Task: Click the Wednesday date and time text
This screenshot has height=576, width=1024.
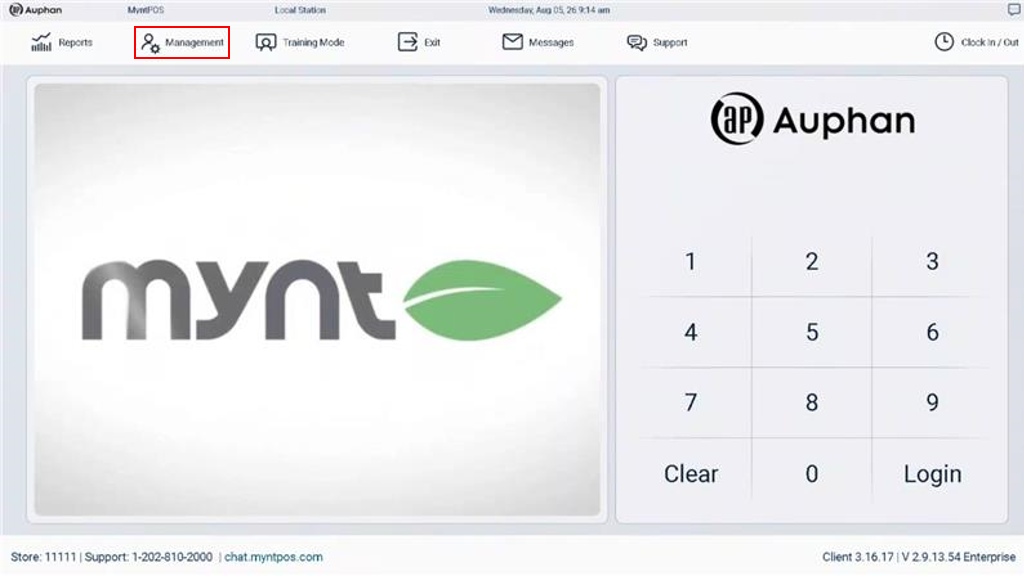Action: coord(549,10)
